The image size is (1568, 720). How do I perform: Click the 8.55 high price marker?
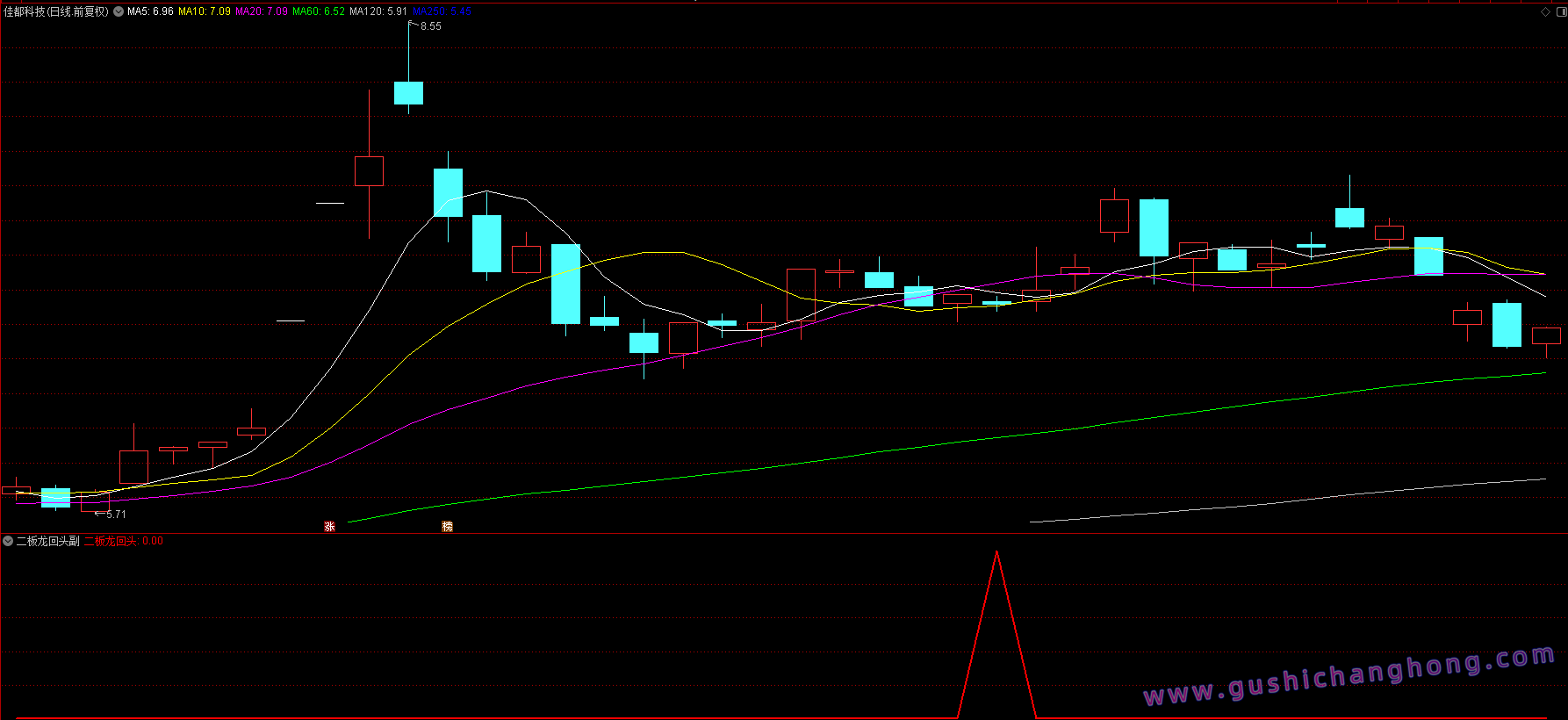(430, 26)
